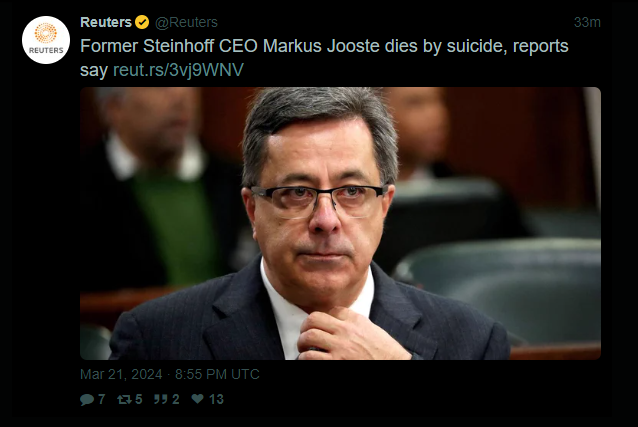This screenshot has width=638, height=427.
Task: Open the @Reuters handle link
Action: coord(186,22)
